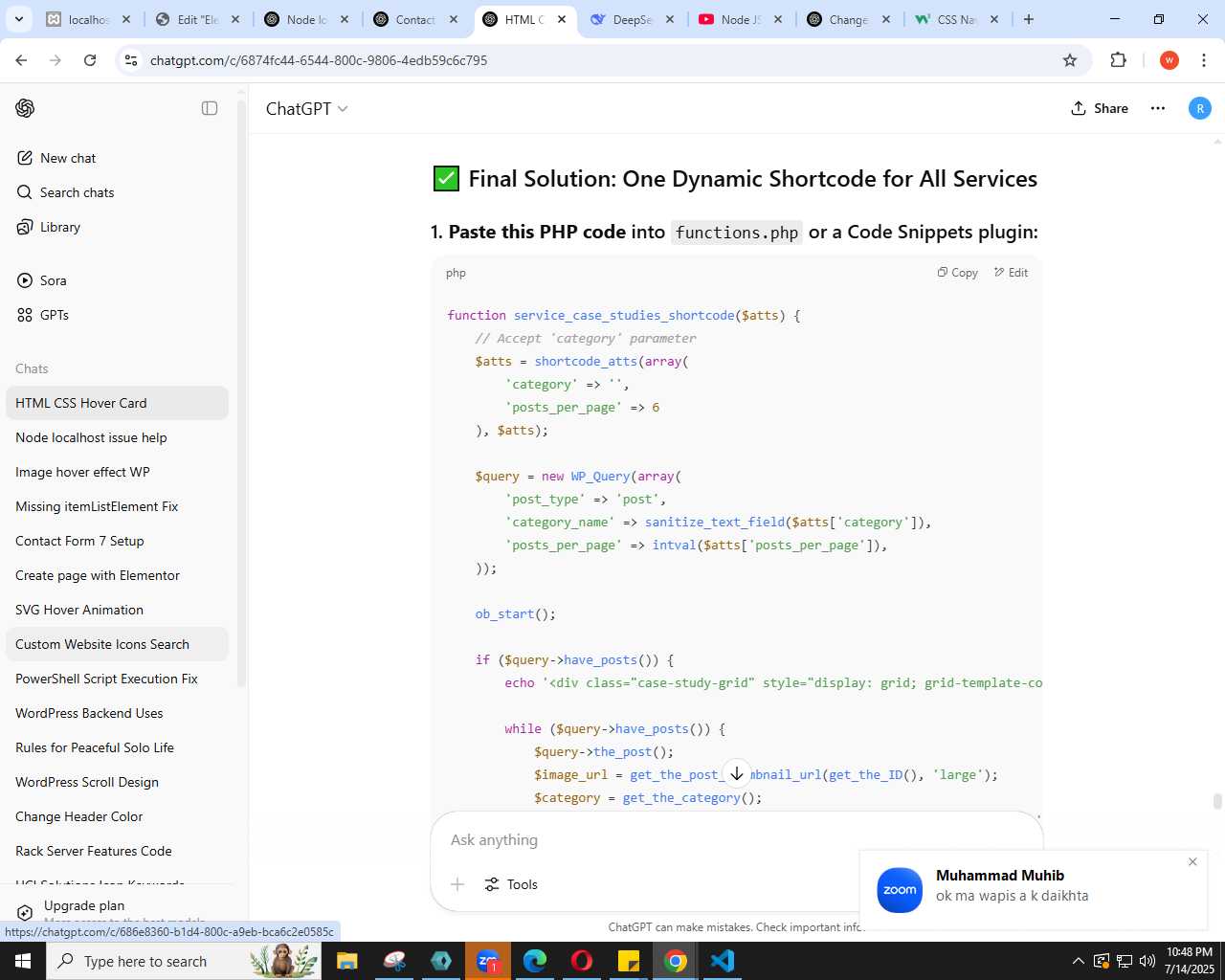Close the Zoom message notification
This screenshot has width=1225, height=980.
point(1192,861)
